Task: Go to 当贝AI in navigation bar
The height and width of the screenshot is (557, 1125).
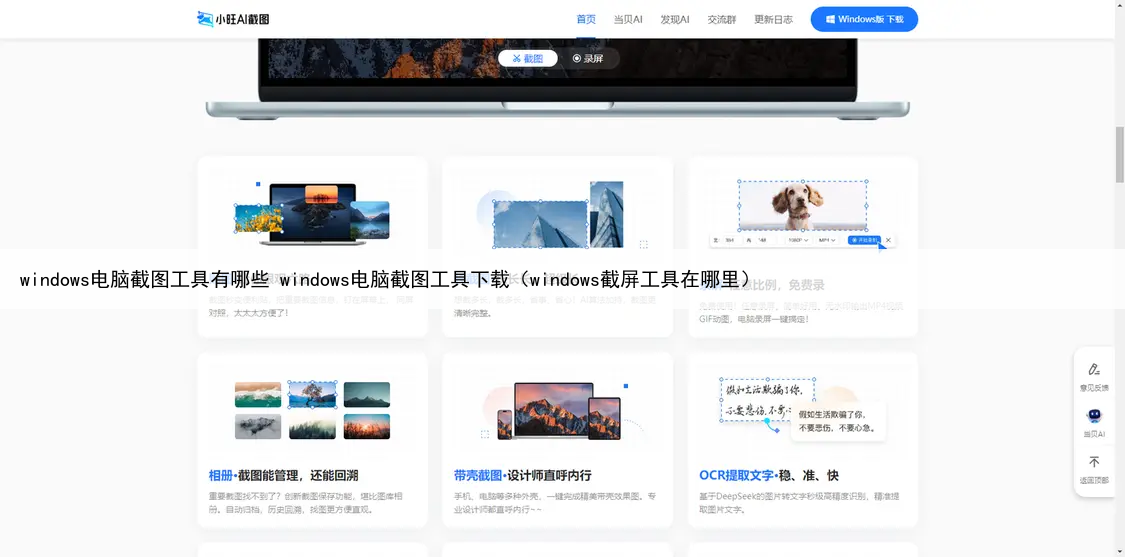Action: pos(628,19)
